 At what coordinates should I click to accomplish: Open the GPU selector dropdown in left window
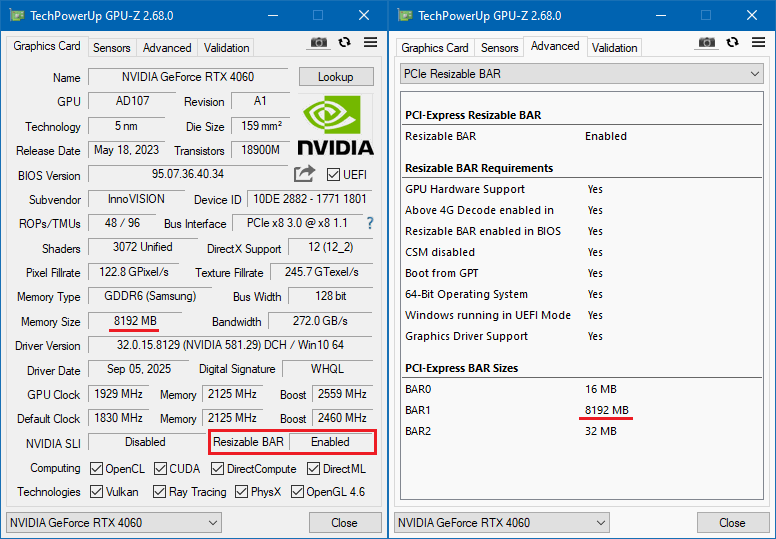[113, 523]
